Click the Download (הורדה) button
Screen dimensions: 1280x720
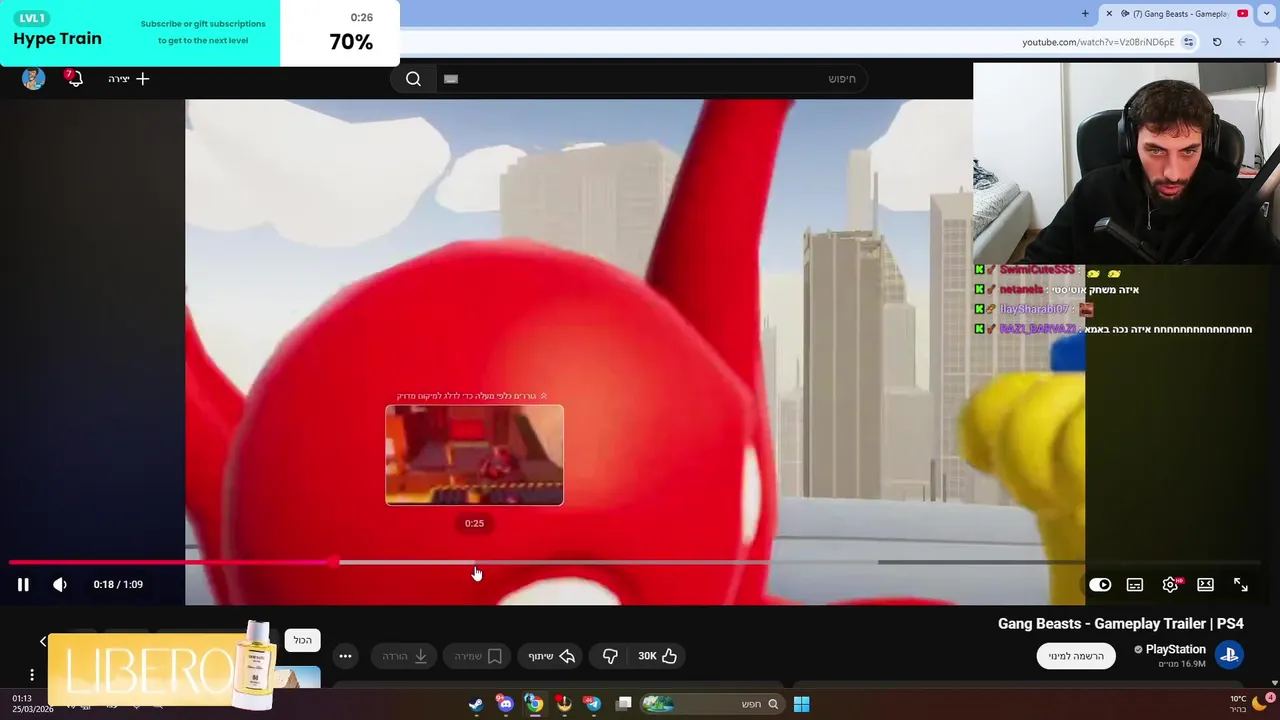[405, 656]
